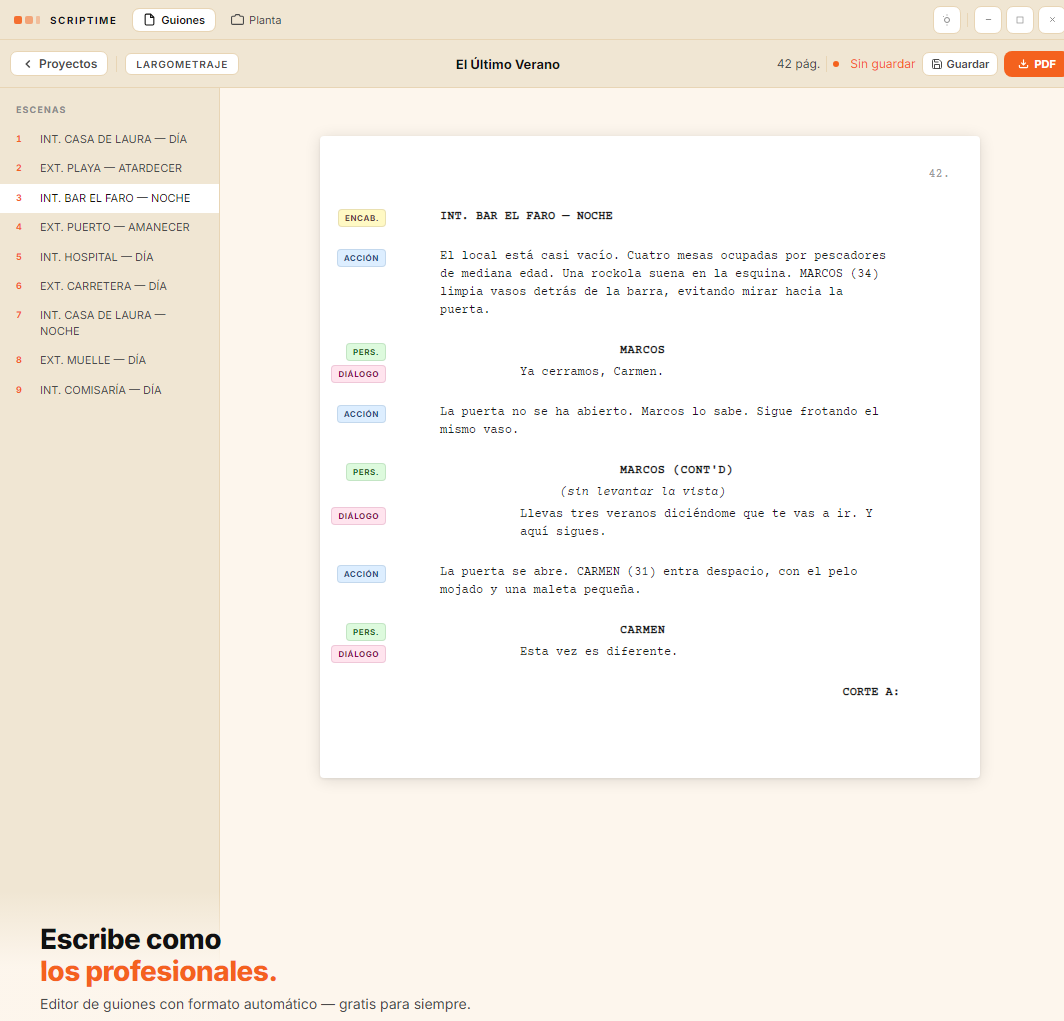Open scene 1 INT. CASA DE LAURA — DÍA
The height and width of the screenshot is (1021, 1064).
(109, 139)
